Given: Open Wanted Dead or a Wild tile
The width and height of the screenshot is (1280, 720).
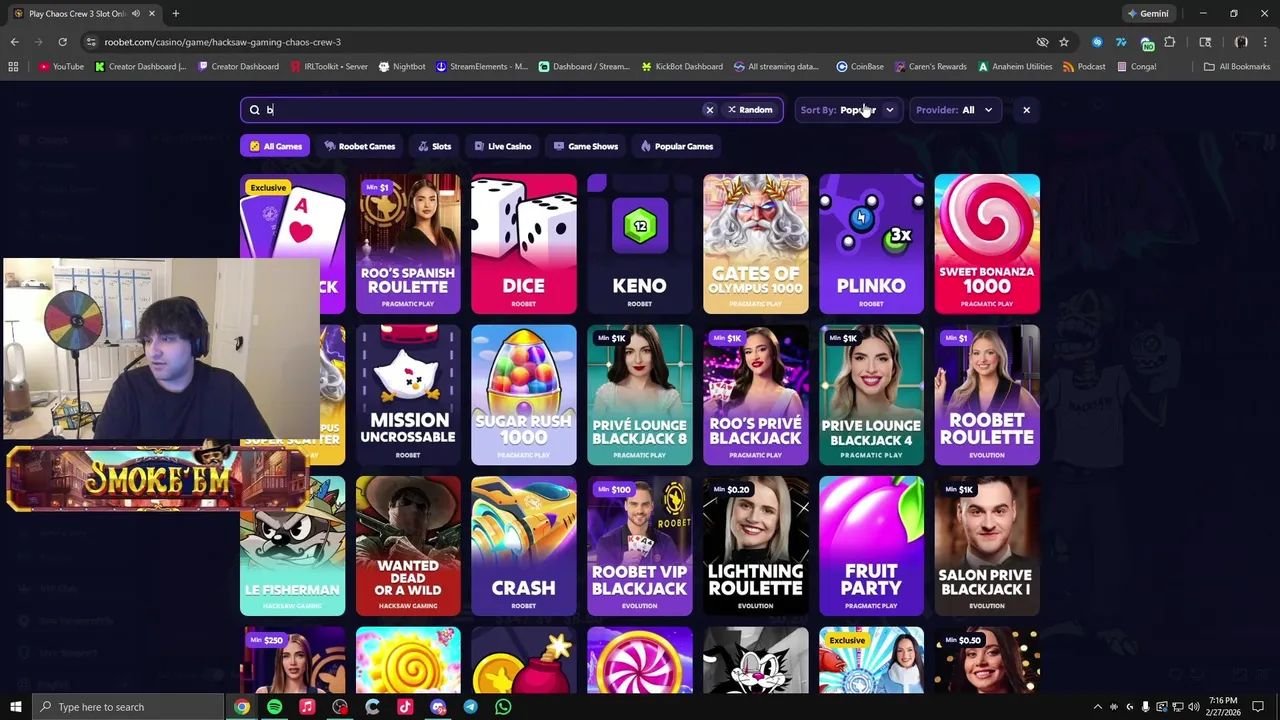Looking at the screenshot, I should (x=408, y=546).
